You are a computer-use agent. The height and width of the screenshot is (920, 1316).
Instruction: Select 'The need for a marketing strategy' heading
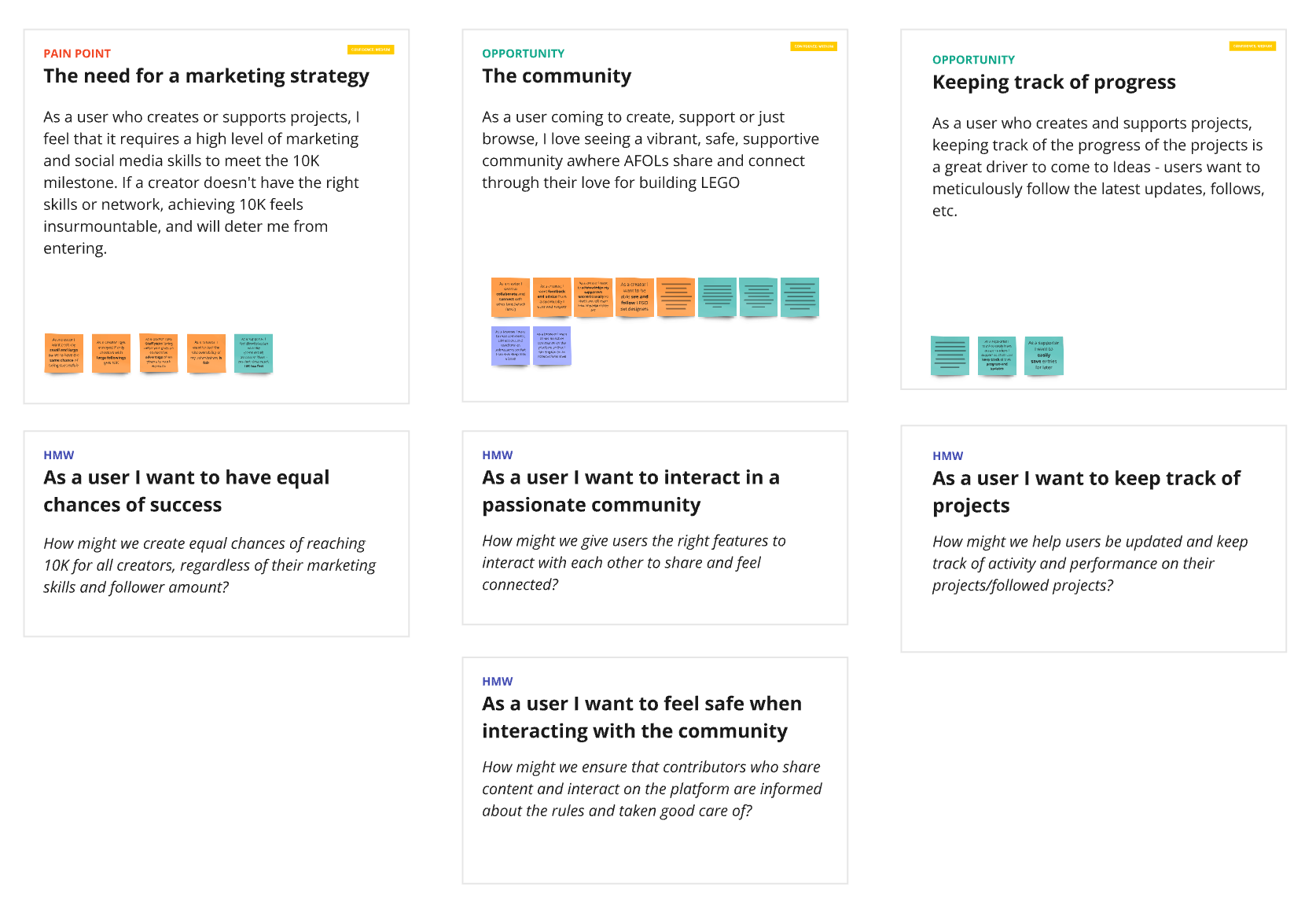(x=206, y=76)
